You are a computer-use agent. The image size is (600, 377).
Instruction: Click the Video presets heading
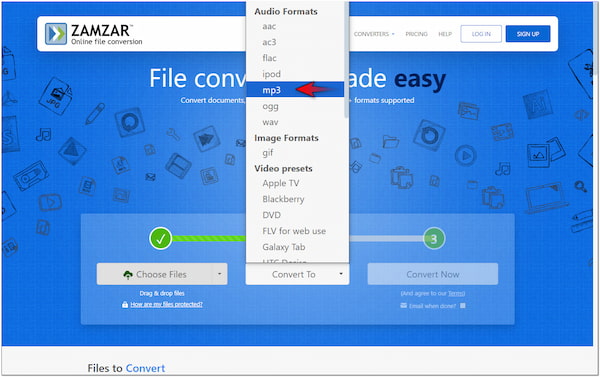(x=283, y=168)
